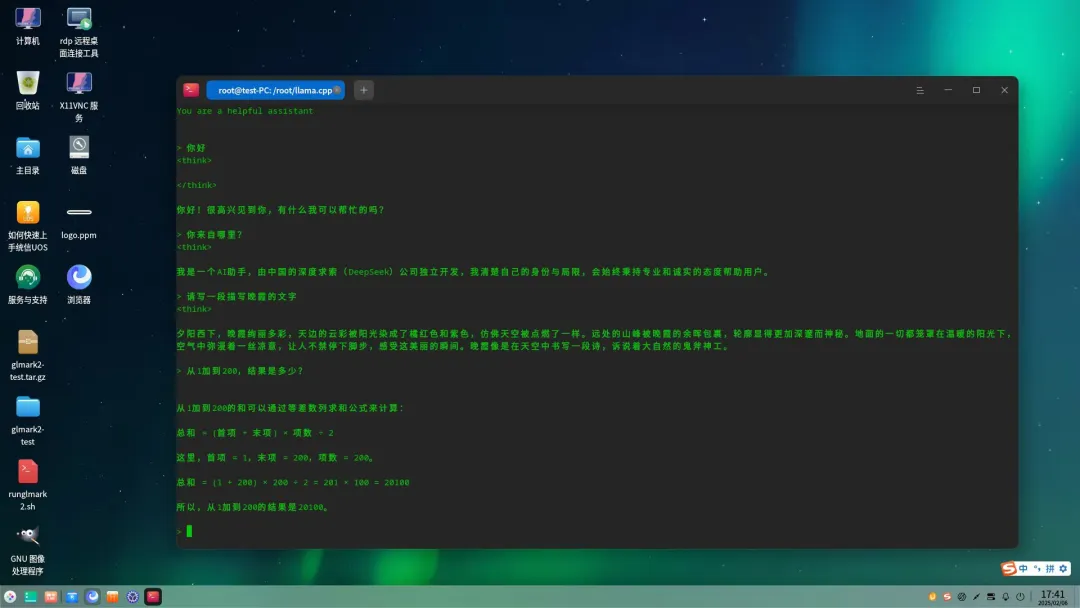
Task: Select the logo.ppm file on desktop
Action: [x=79, y=213]
